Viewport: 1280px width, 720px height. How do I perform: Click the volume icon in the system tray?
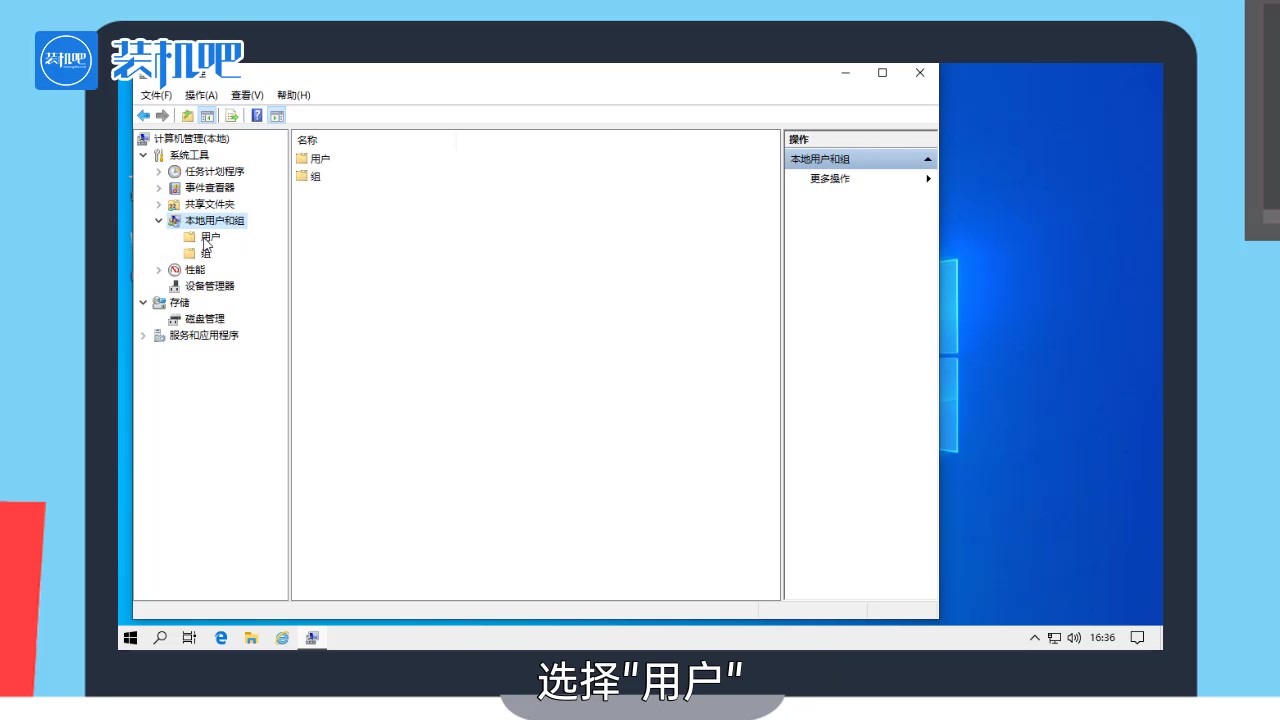[x=1073, y=637]
